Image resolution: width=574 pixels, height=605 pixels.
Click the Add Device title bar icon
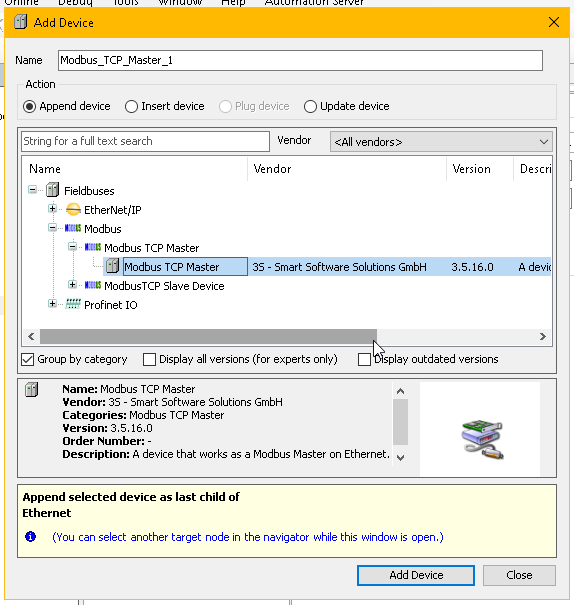[x=20, y=22]
